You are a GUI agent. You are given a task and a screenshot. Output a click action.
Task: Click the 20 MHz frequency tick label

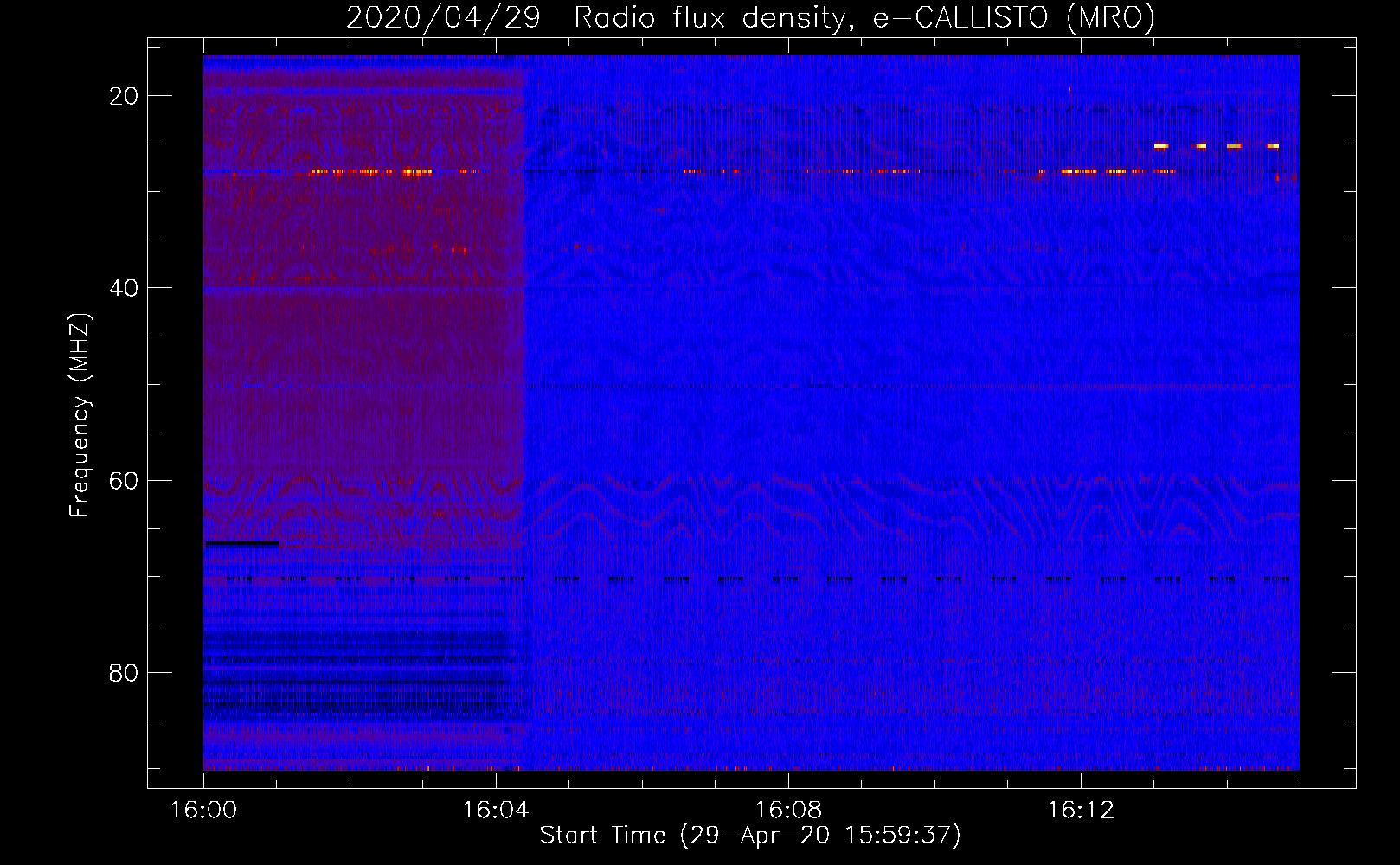[x=124, y=96]
